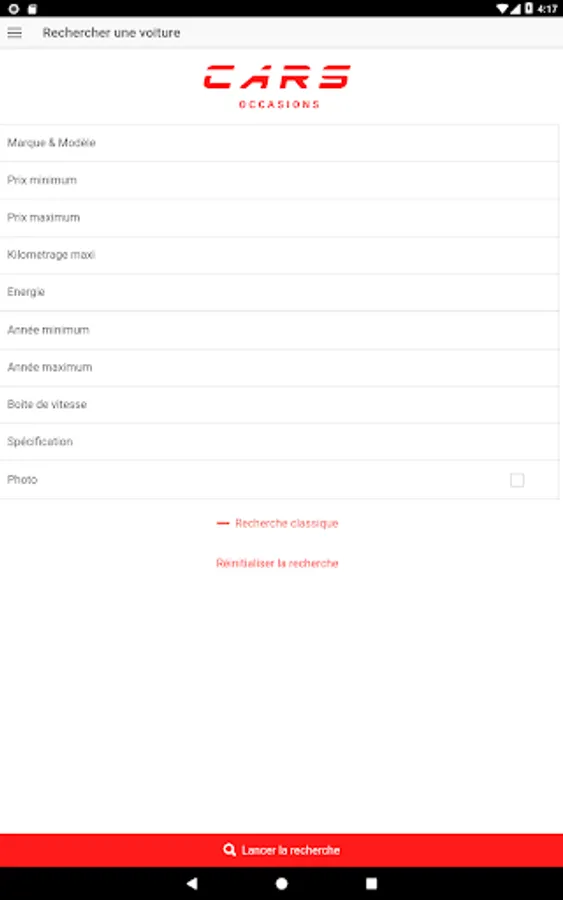Screen dimensions: 563x900
Task: Open the Energie dropdown
Action: 279,292
